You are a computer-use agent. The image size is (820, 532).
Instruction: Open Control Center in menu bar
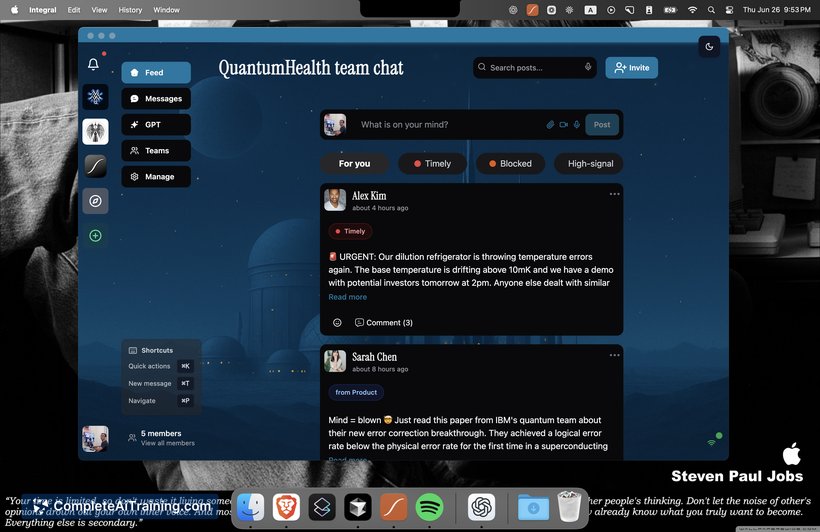(730, 9)
